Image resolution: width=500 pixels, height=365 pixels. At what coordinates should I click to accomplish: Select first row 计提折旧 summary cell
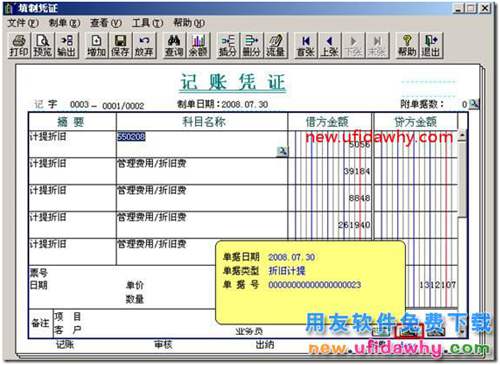(72, 144)
